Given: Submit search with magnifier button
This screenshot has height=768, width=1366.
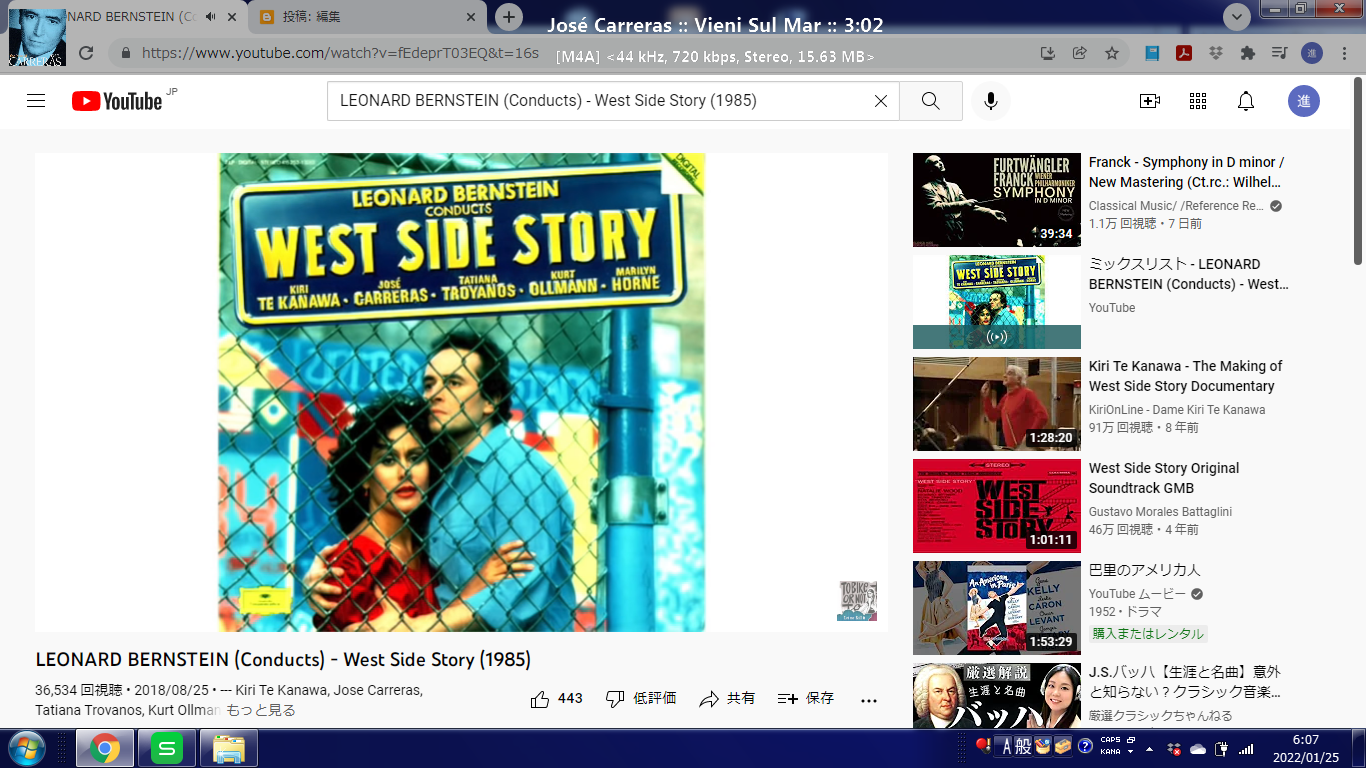Looking at the screenshot, I should pos(931,101).
